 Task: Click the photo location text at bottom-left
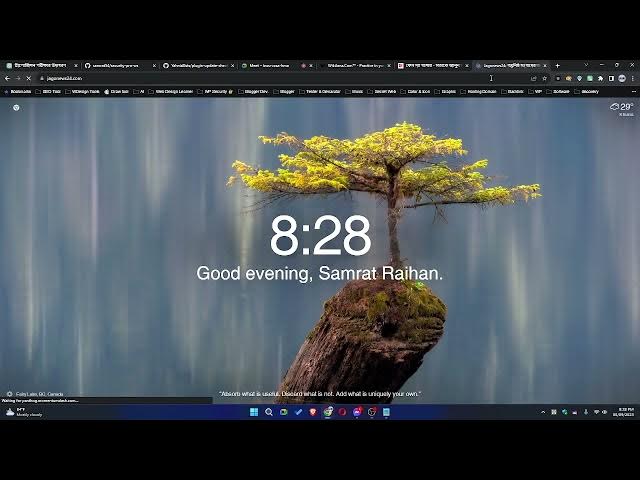pyautogui.click(x=40, y=394)
